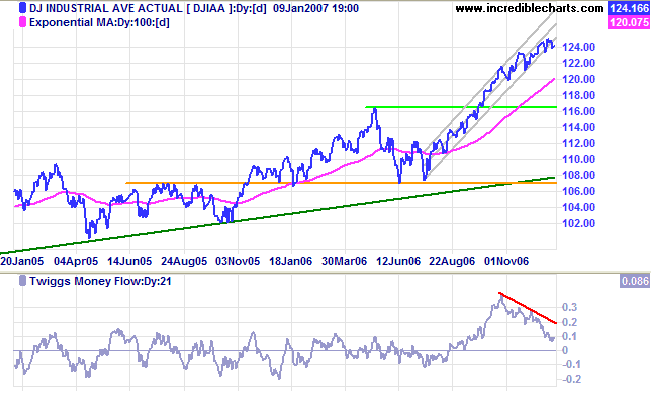Click the 116.00 price axis label
The image size is (651, 395).
[x=578, y=111]
